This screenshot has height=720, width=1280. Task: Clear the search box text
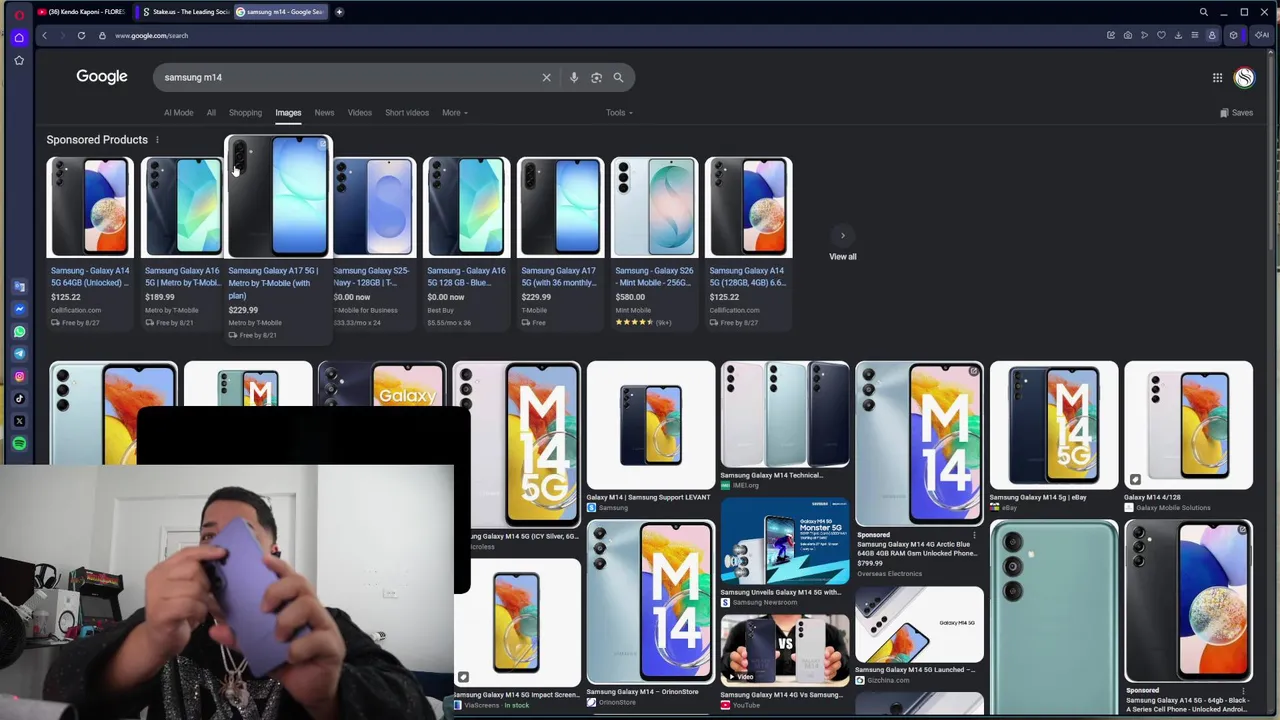546,78
